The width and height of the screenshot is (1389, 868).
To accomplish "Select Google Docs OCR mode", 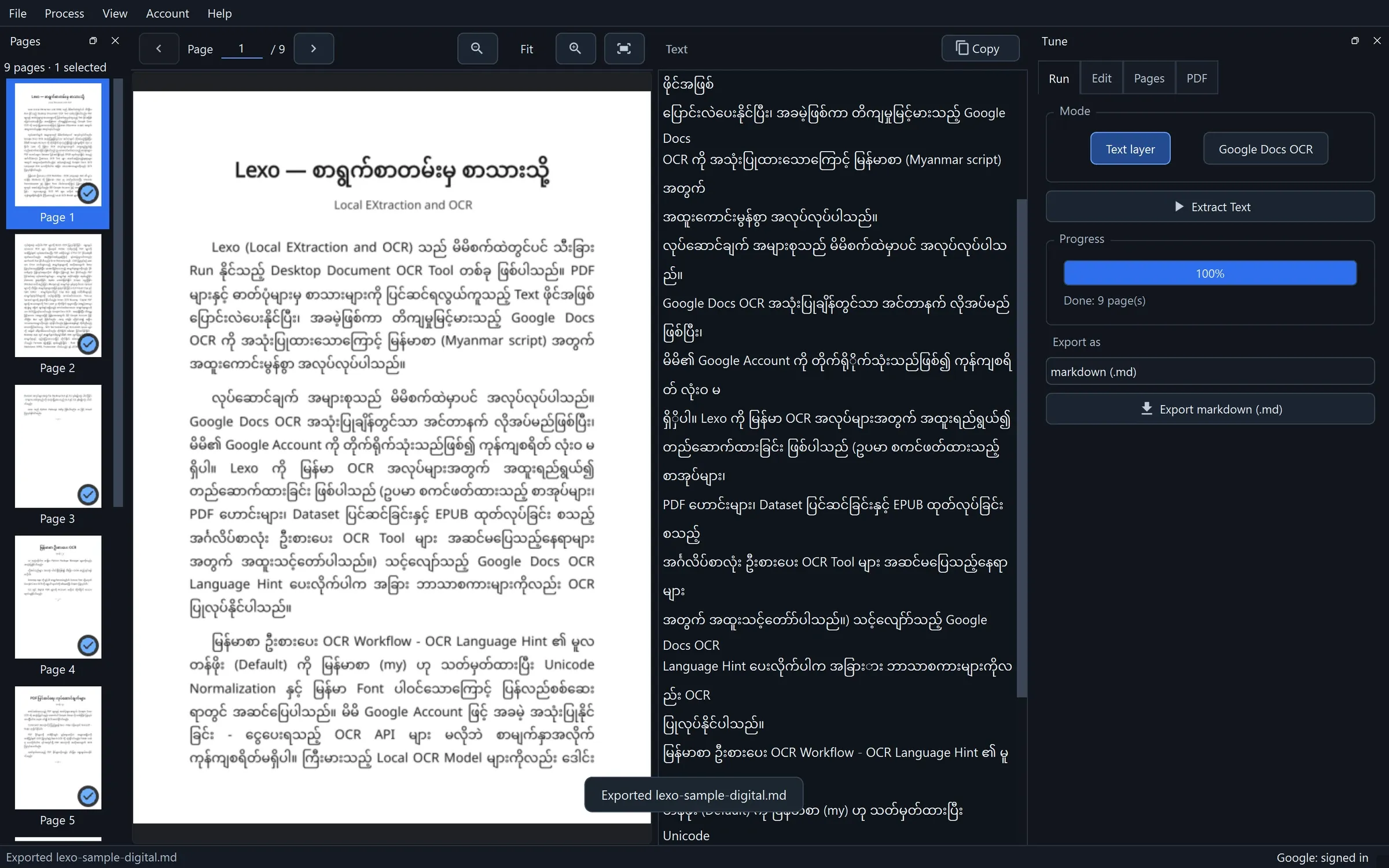I will (x=1266, y=149).
